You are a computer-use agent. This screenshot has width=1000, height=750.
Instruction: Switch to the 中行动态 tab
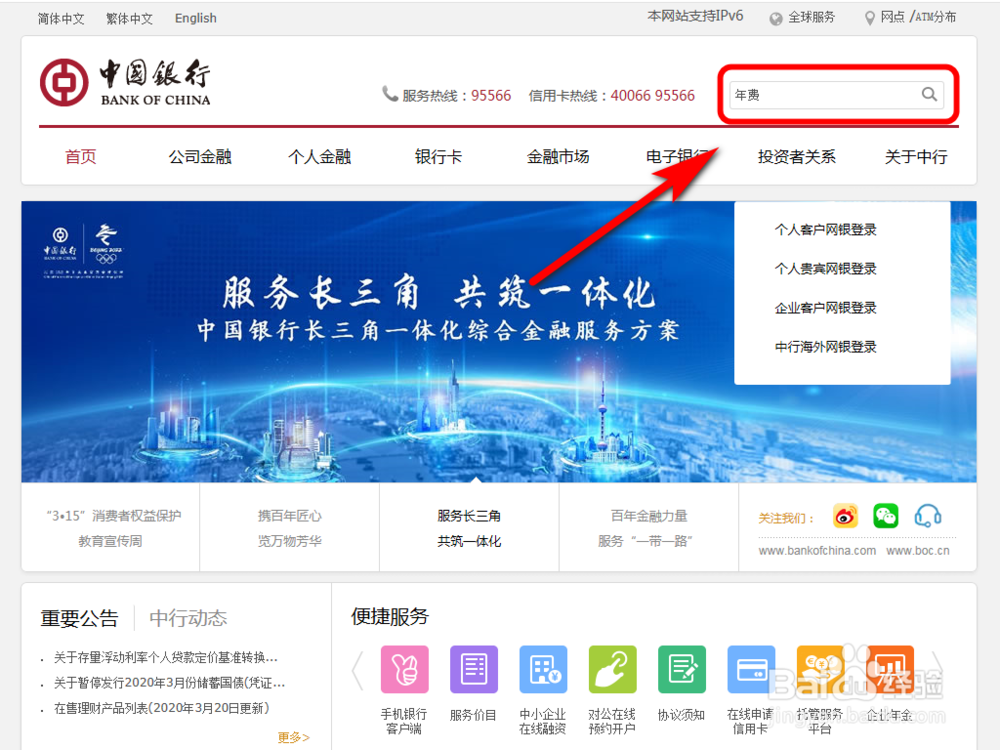click(x=188, y=618)
